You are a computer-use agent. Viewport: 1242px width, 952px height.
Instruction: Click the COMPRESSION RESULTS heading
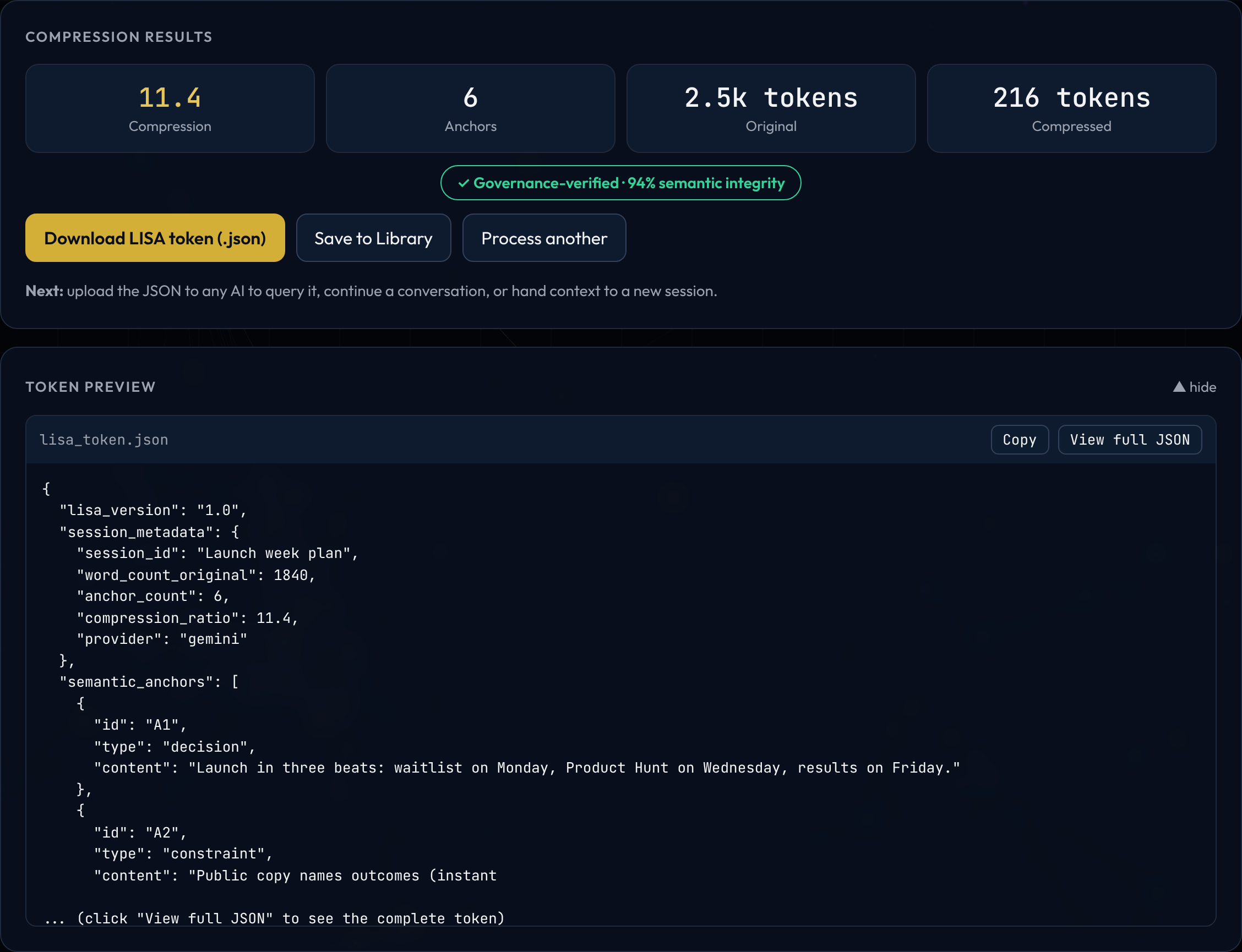pos(119,37)
